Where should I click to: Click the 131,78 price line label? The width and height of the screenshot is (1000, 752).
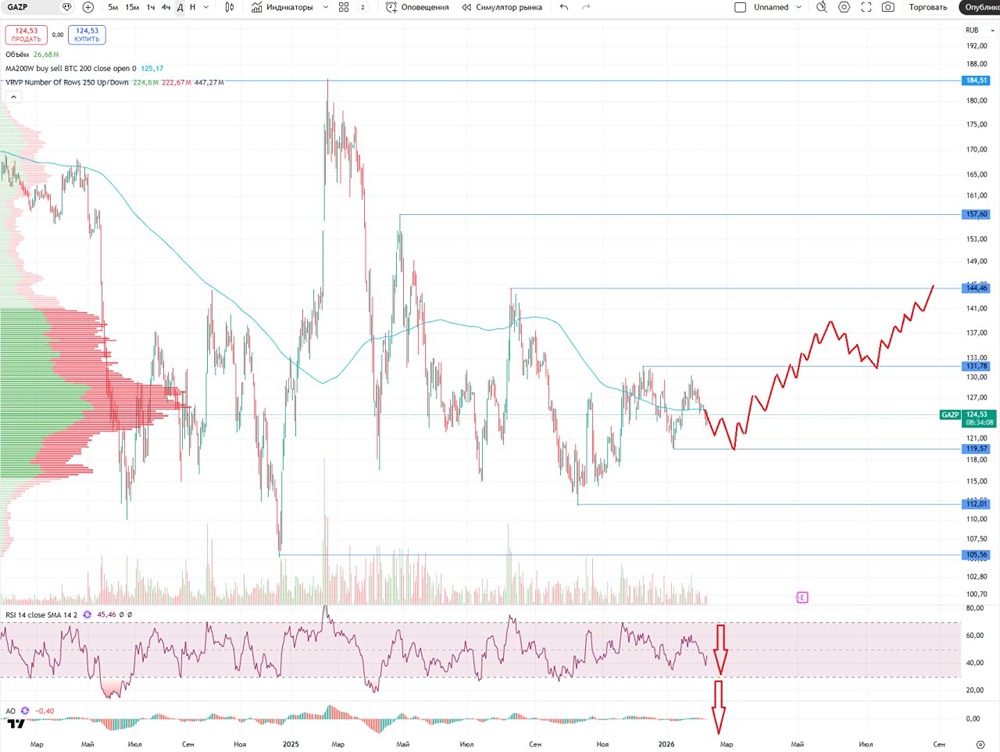tap(976, 366)
